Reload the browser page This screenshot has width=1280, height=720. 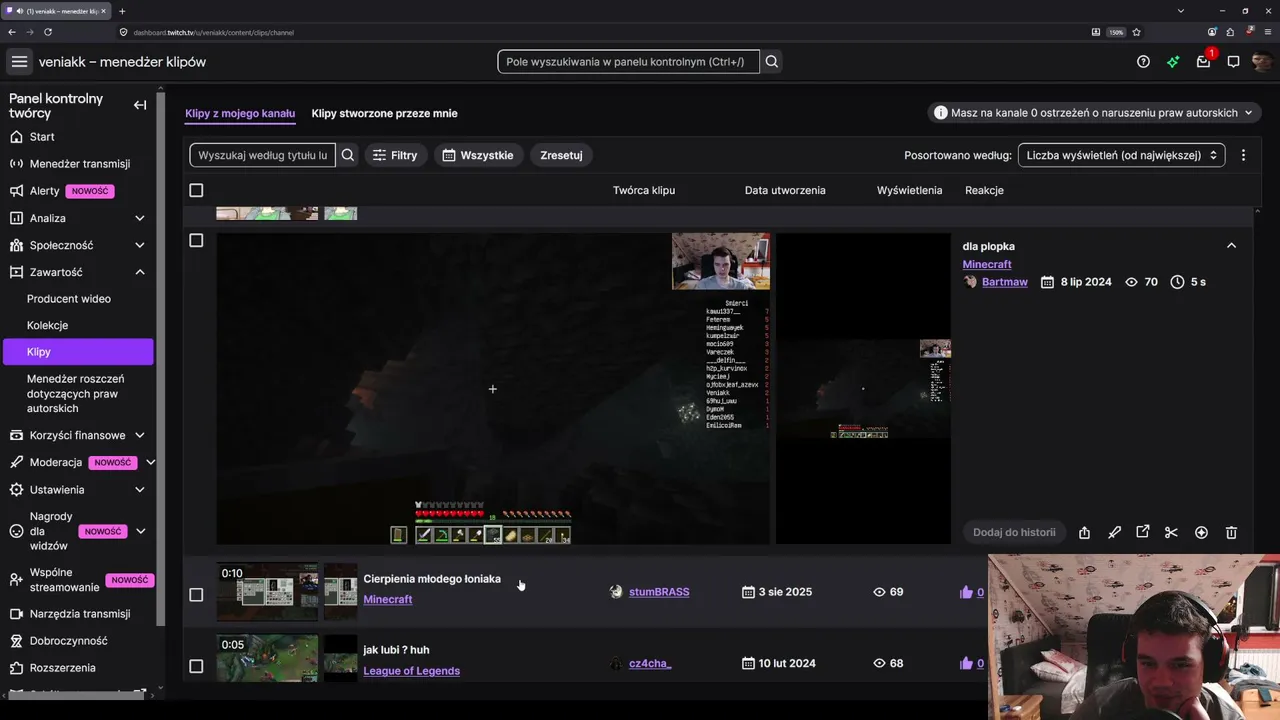[x=48, y=32]
